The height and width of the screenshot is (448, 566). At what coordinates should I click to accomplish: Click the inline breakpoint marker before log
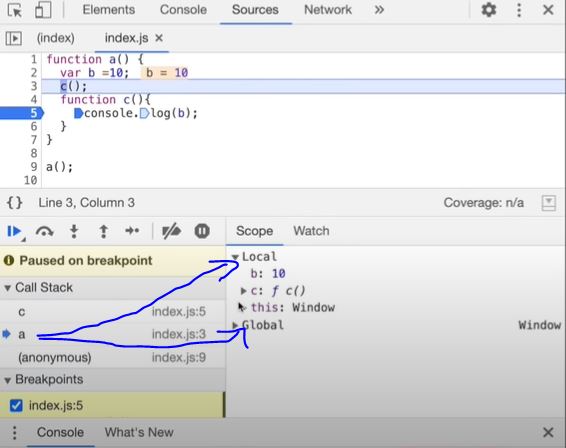(144, 113)
